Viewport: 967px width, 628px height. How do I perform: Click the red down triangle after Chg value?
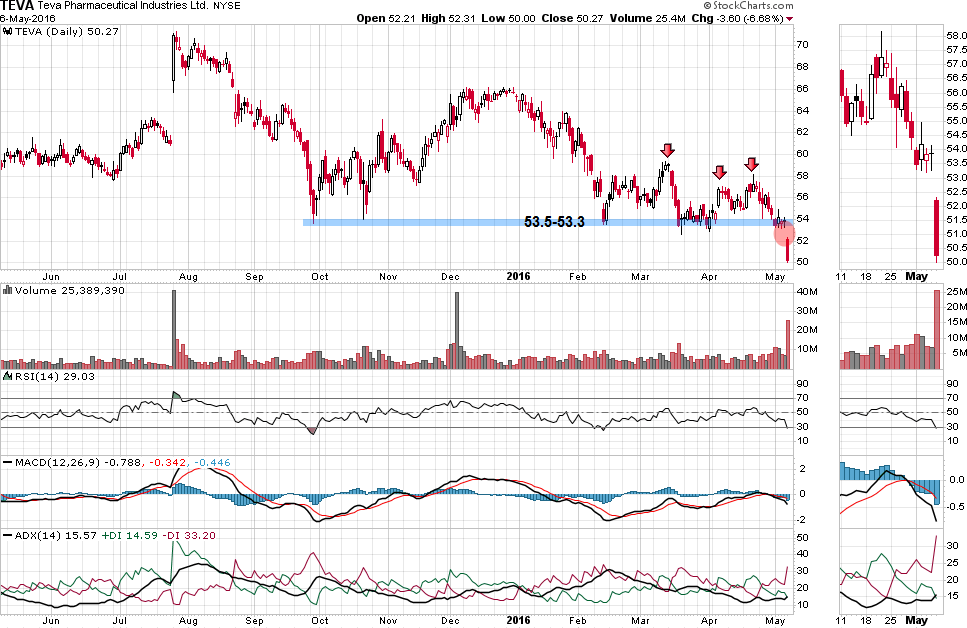(x=789, y=19)
